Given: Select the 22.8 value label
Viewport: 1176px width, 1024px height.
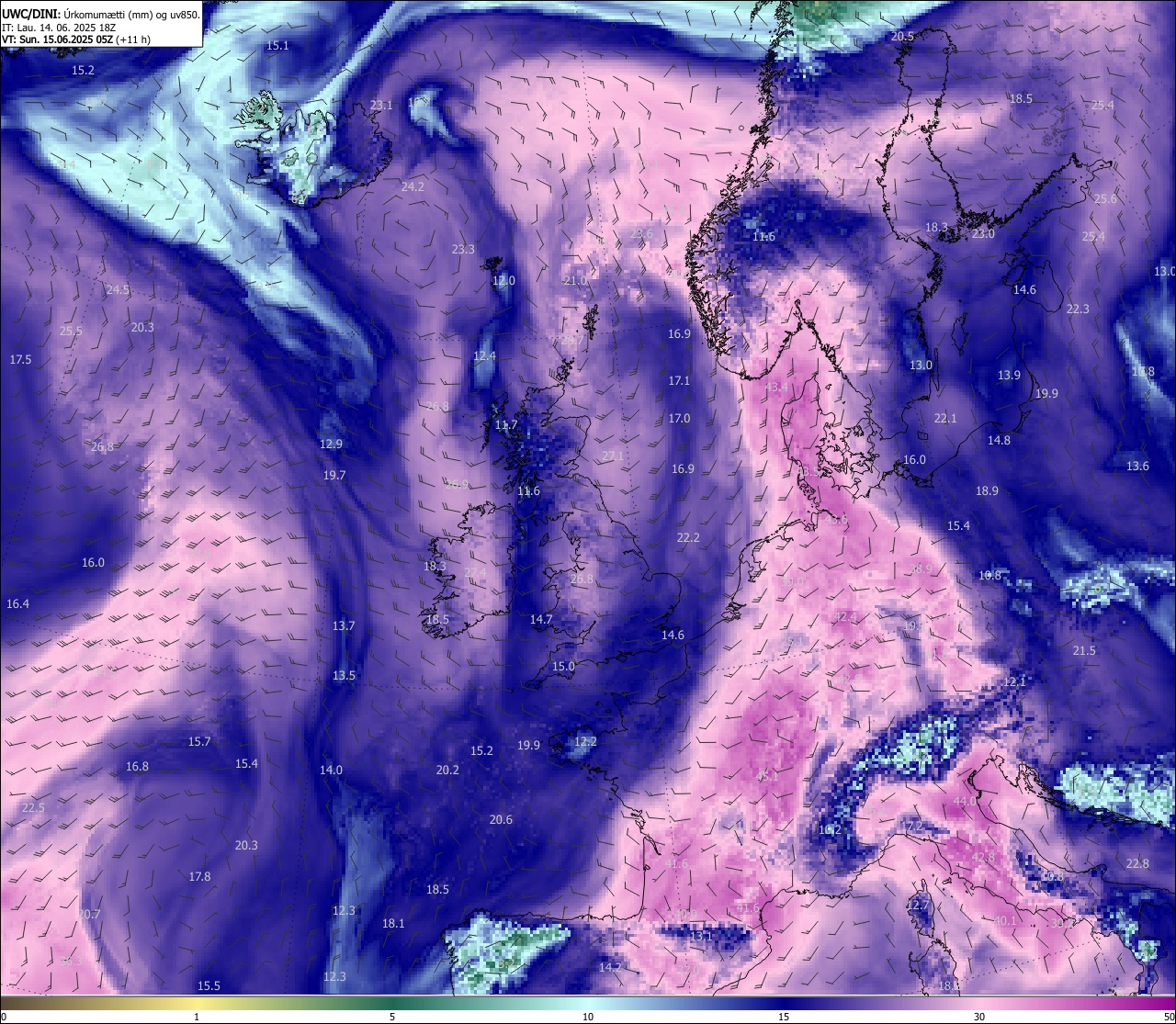Looking at the screenshot, I should point(1137,863).
